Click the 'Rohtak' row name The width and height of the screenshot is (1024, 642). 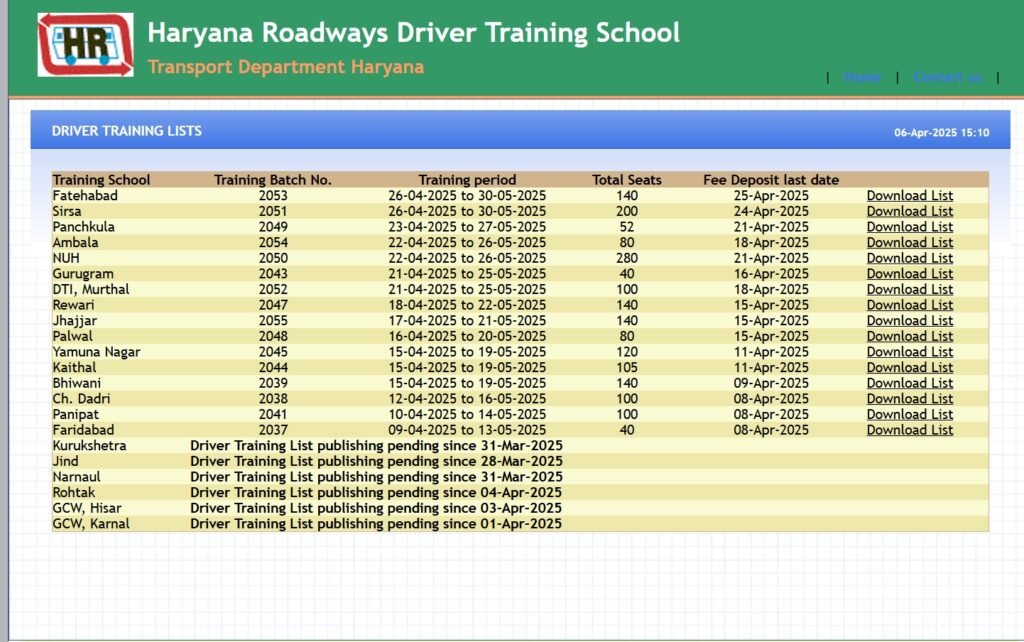tap(74, 493)
